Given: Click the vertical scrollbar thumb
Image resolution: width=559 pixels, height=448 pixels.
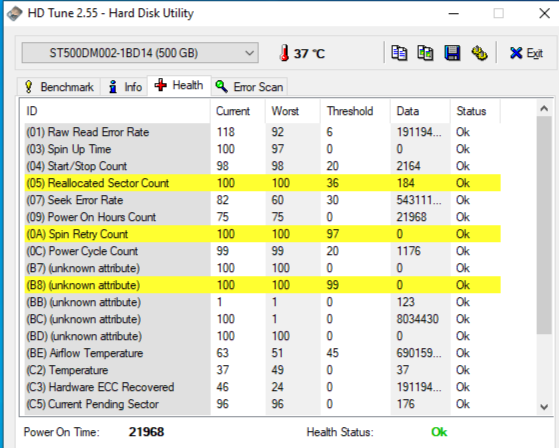Looking at the screenshot, I should tap(544, 225).
